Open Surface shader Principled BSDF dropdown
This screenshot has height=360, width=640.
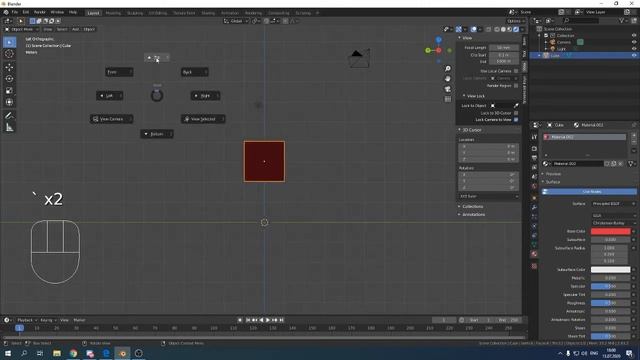[613, 203]
